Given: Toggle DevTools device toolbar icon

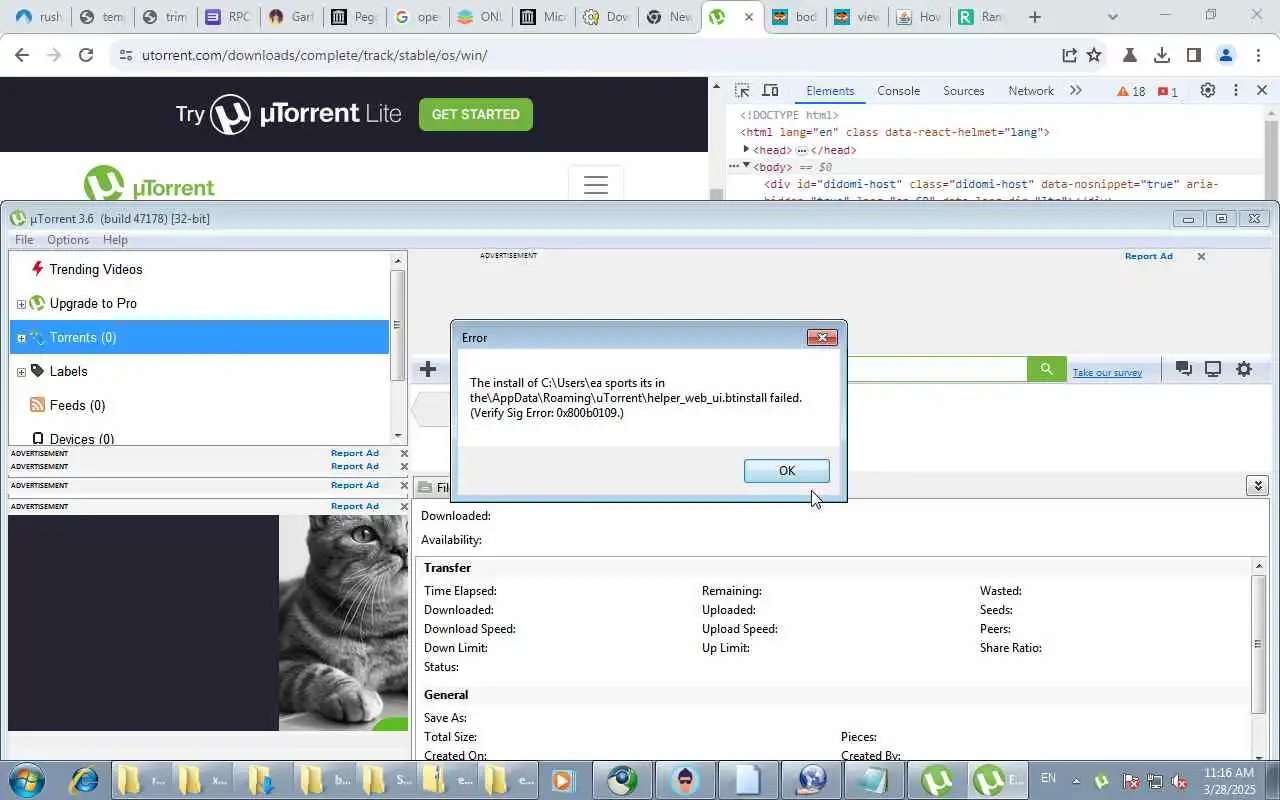Looking at the screenshot, I should (x=770, y=90).
